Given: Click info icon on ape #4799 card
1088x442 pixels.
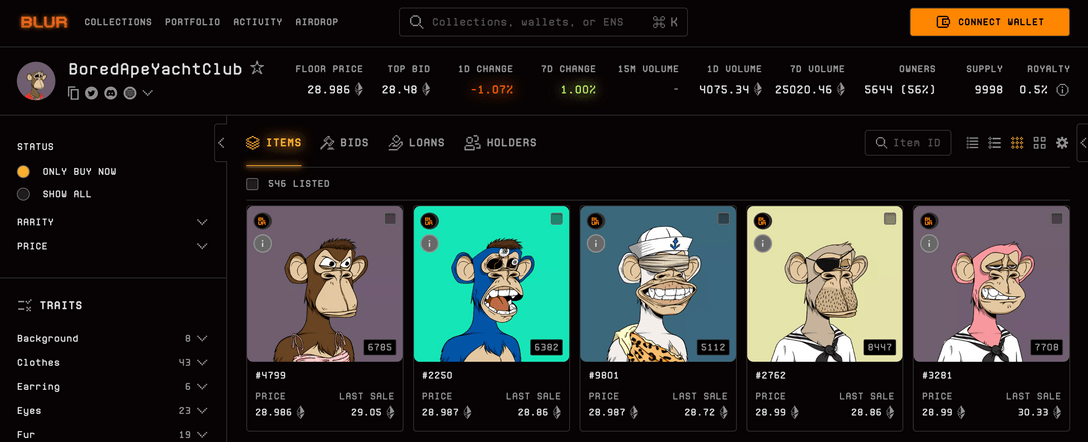Looking at the screenshot, I should click(262, 243).
